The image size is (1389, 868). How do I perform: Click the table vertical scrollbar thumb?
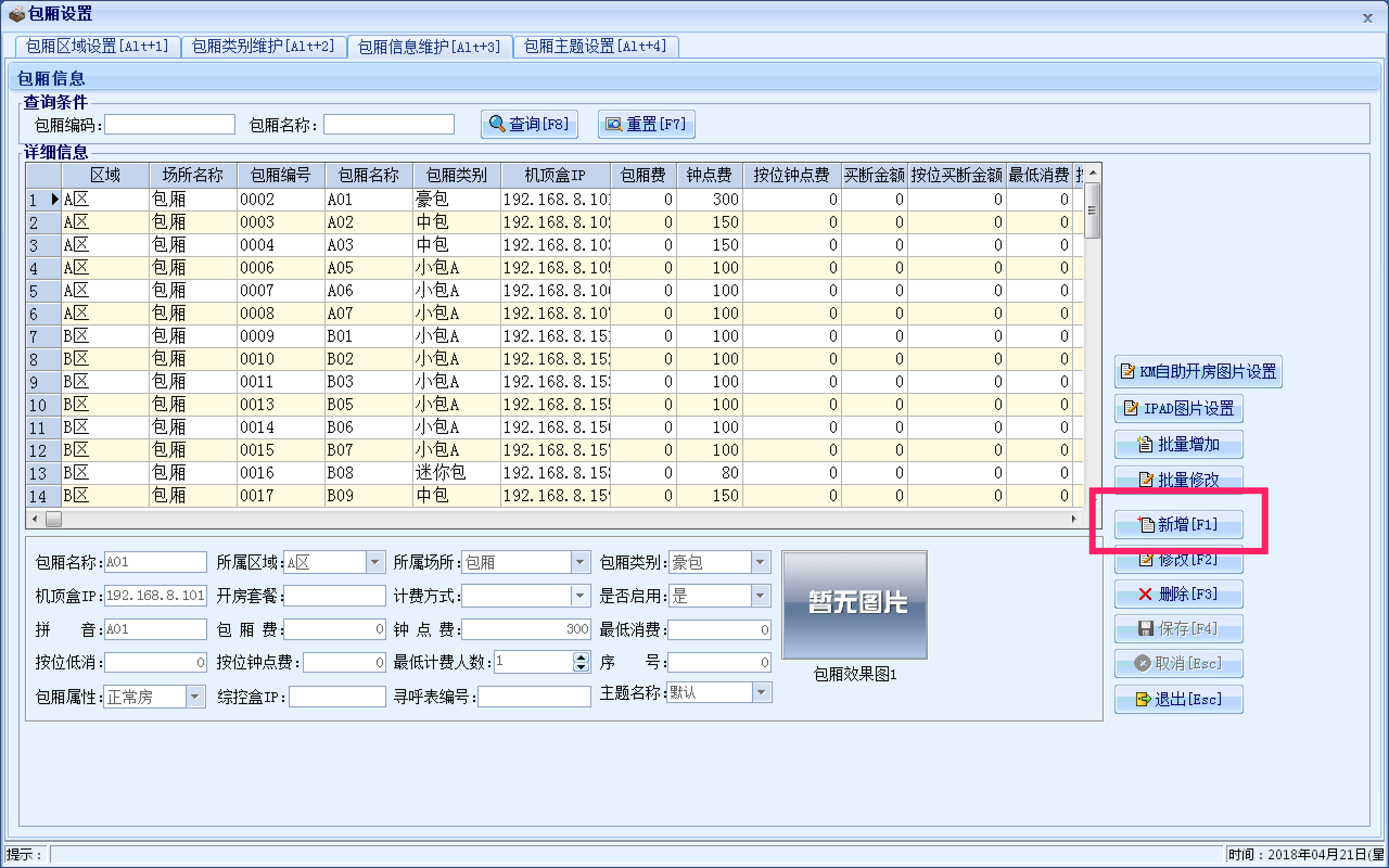tap(1092, 210)
